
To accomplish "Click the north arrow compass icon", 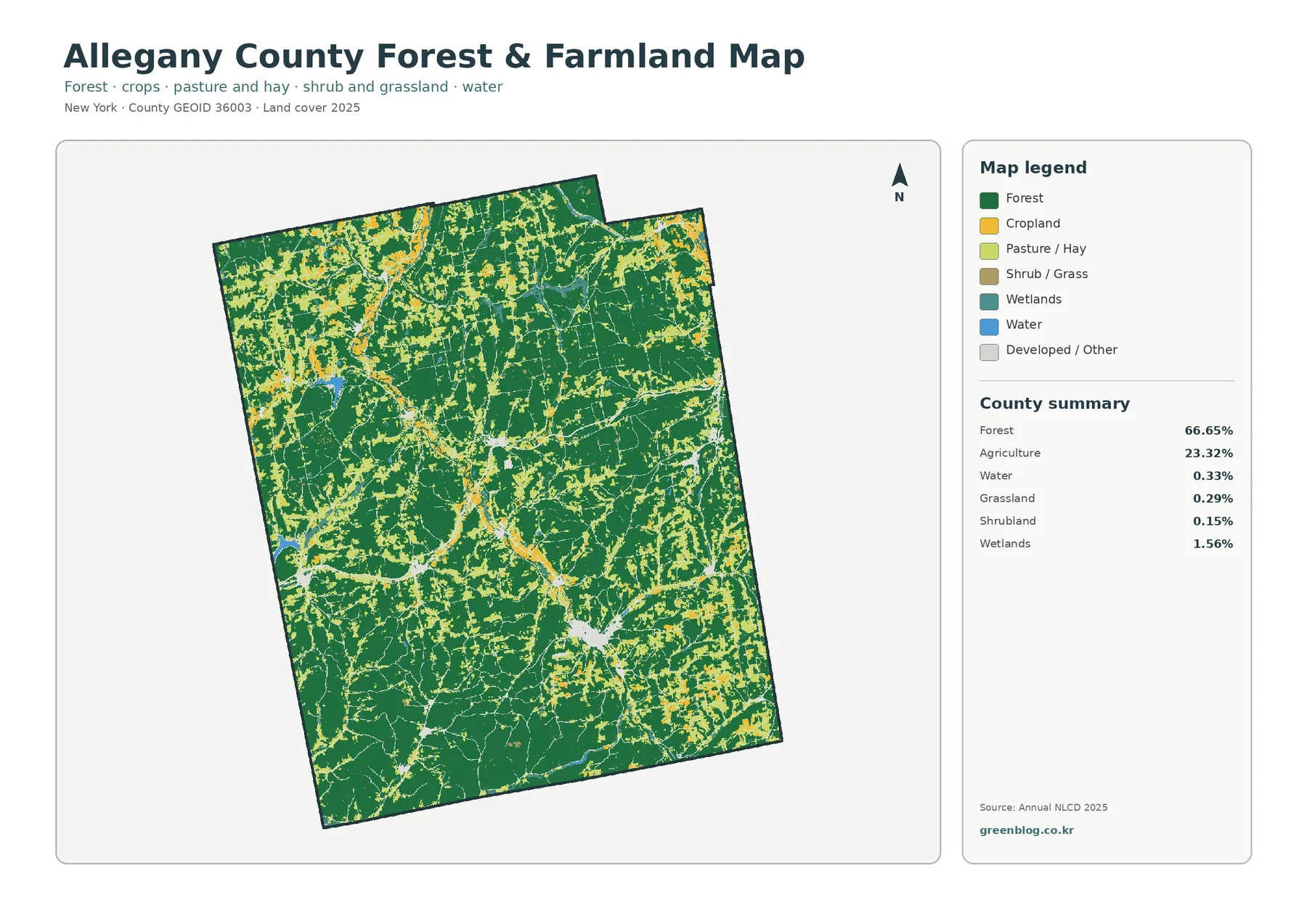I will click(x=899, y=175).
